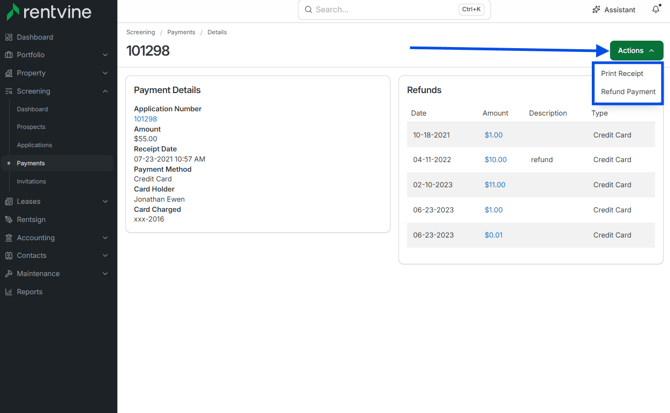Collapse the Screening menu chevron

pyautogui.click(x=105, y=91)
